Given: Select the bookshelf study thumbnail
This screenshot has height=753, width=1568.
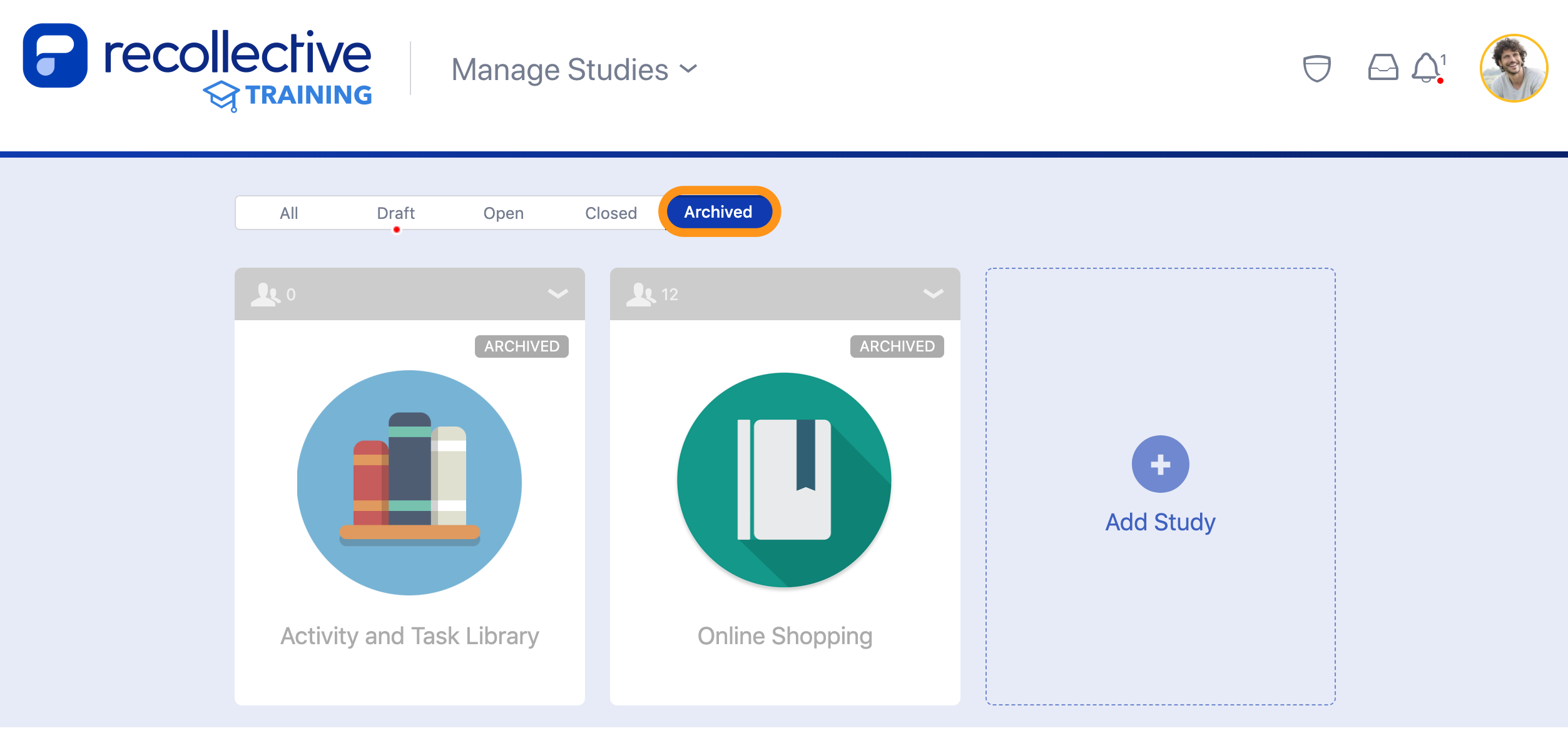Looking at the screenshot, I should point(410,482).
